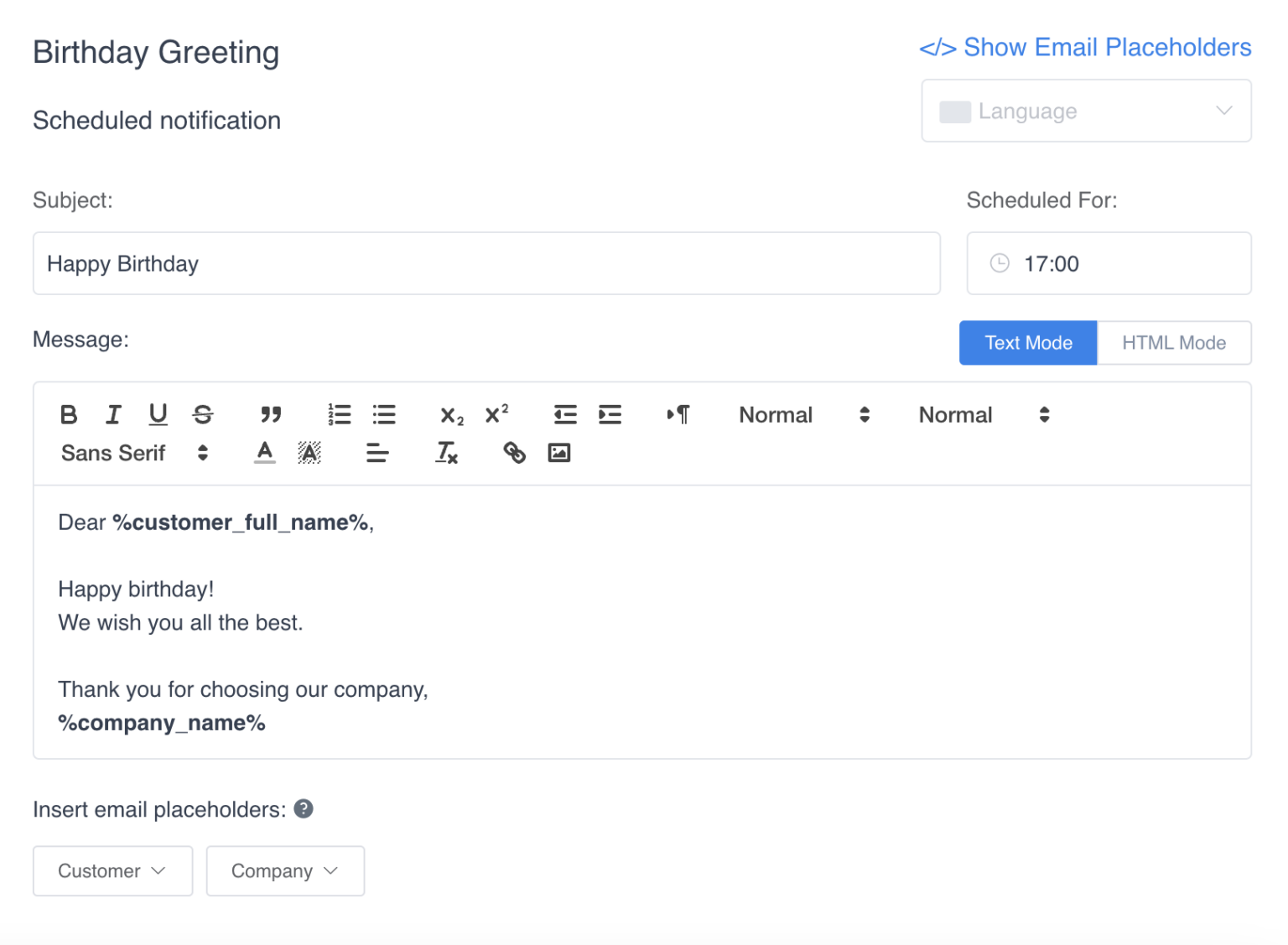Open the second Normal heading dropdown
The image size is (1288, 945).
coord(984,414)
